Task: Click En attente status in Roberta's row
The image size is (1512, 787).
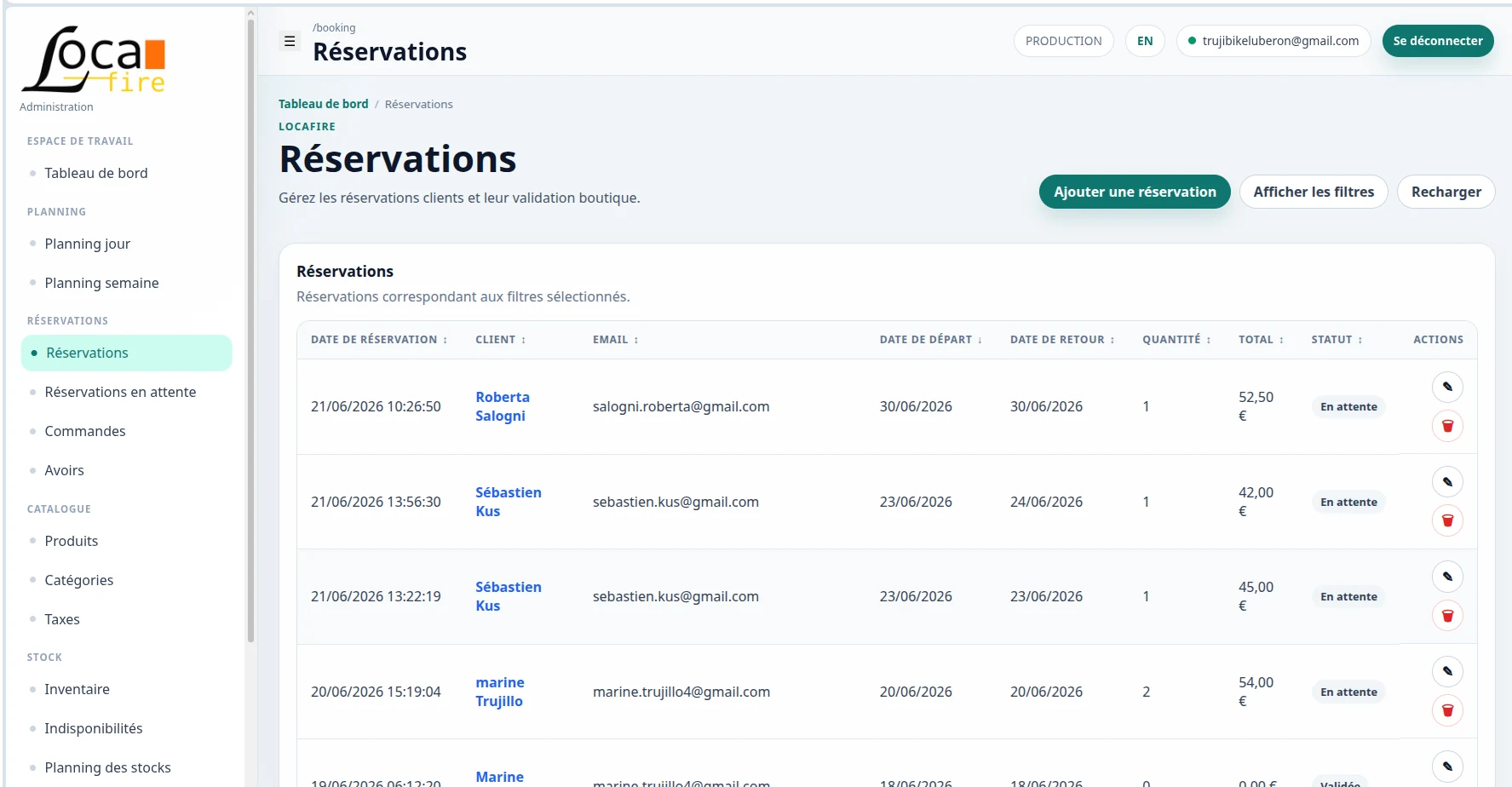Action: pos(1348,406)
